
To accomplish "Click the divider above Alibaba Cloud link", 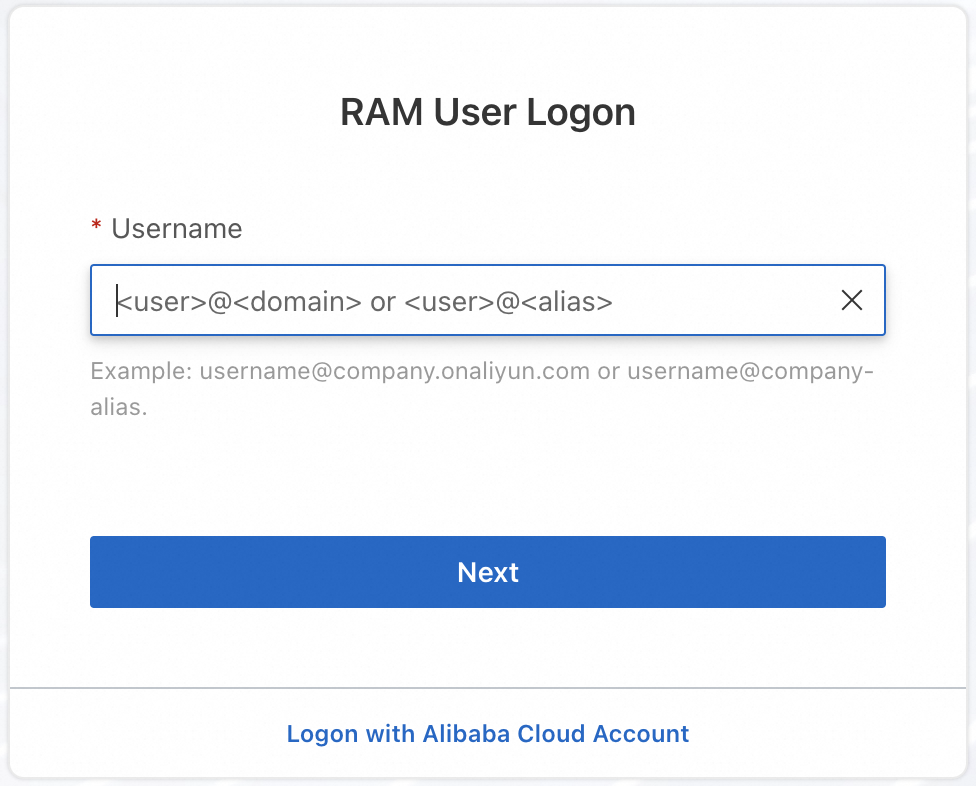I will (x=488, y=688).
